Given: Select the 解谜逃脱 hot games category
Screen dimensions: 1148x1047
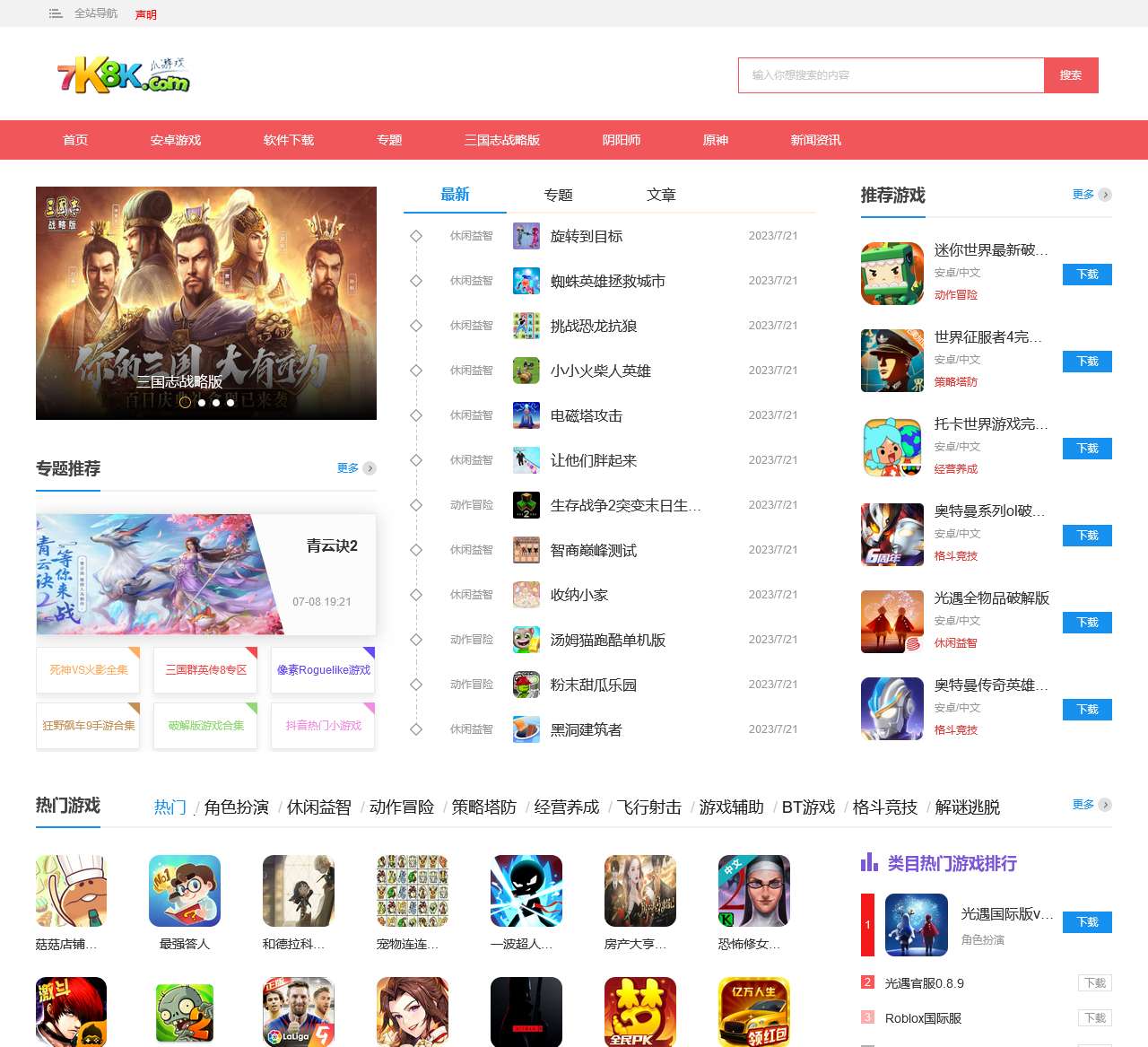Looking at the screenshot, I should 968,807.
